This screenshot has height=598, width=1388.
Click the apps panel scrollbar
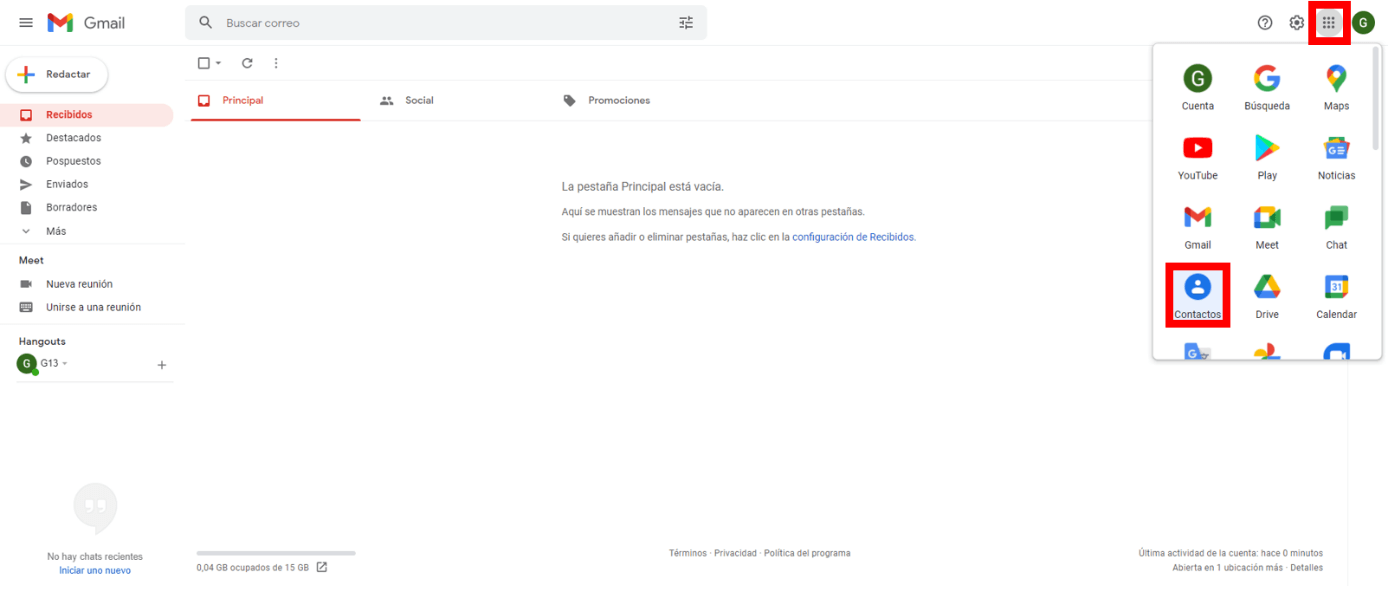point(1376,98)
